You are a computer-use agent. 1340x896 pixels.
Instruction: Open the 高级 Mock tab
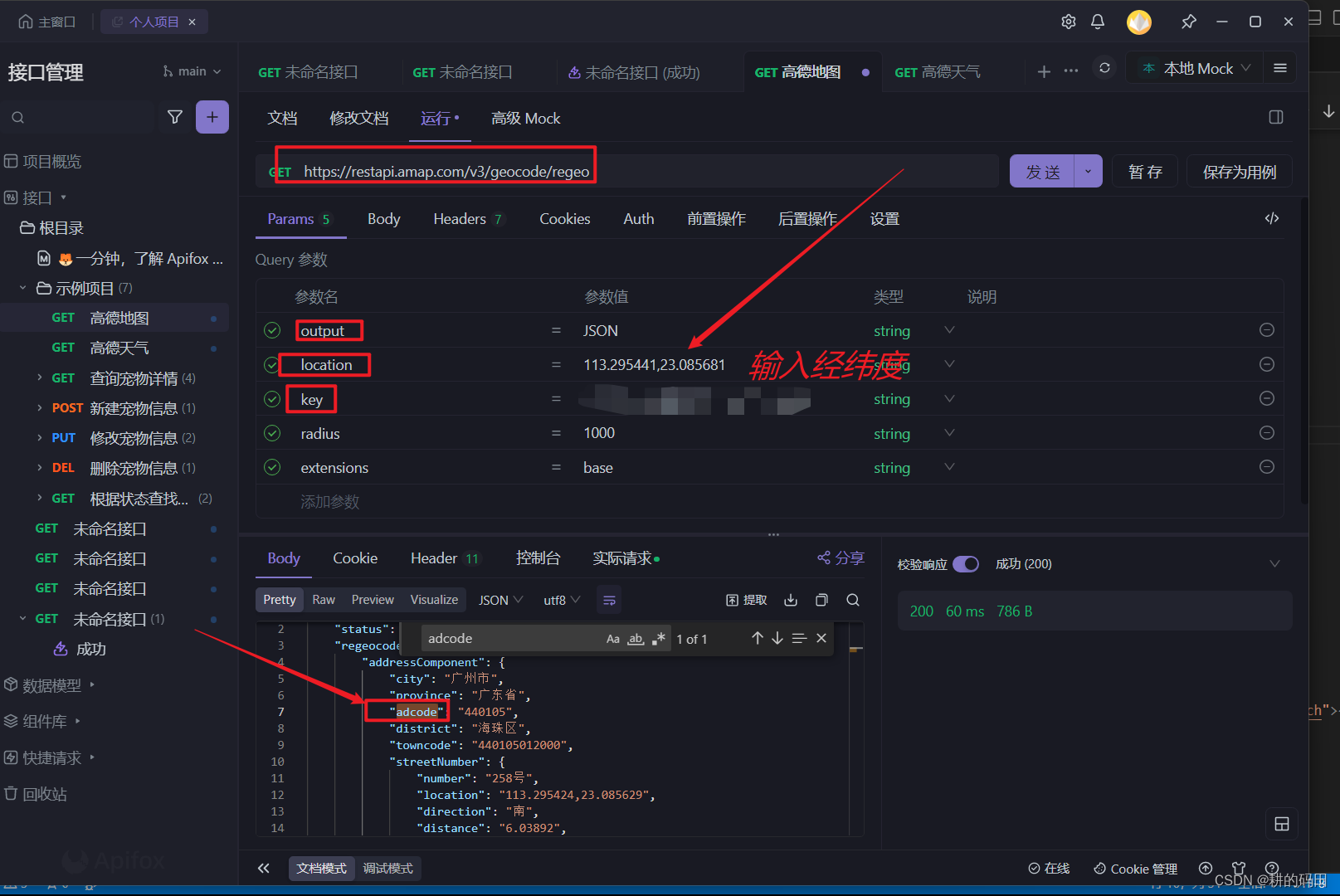pyautogui.click(x=525, y=118)
